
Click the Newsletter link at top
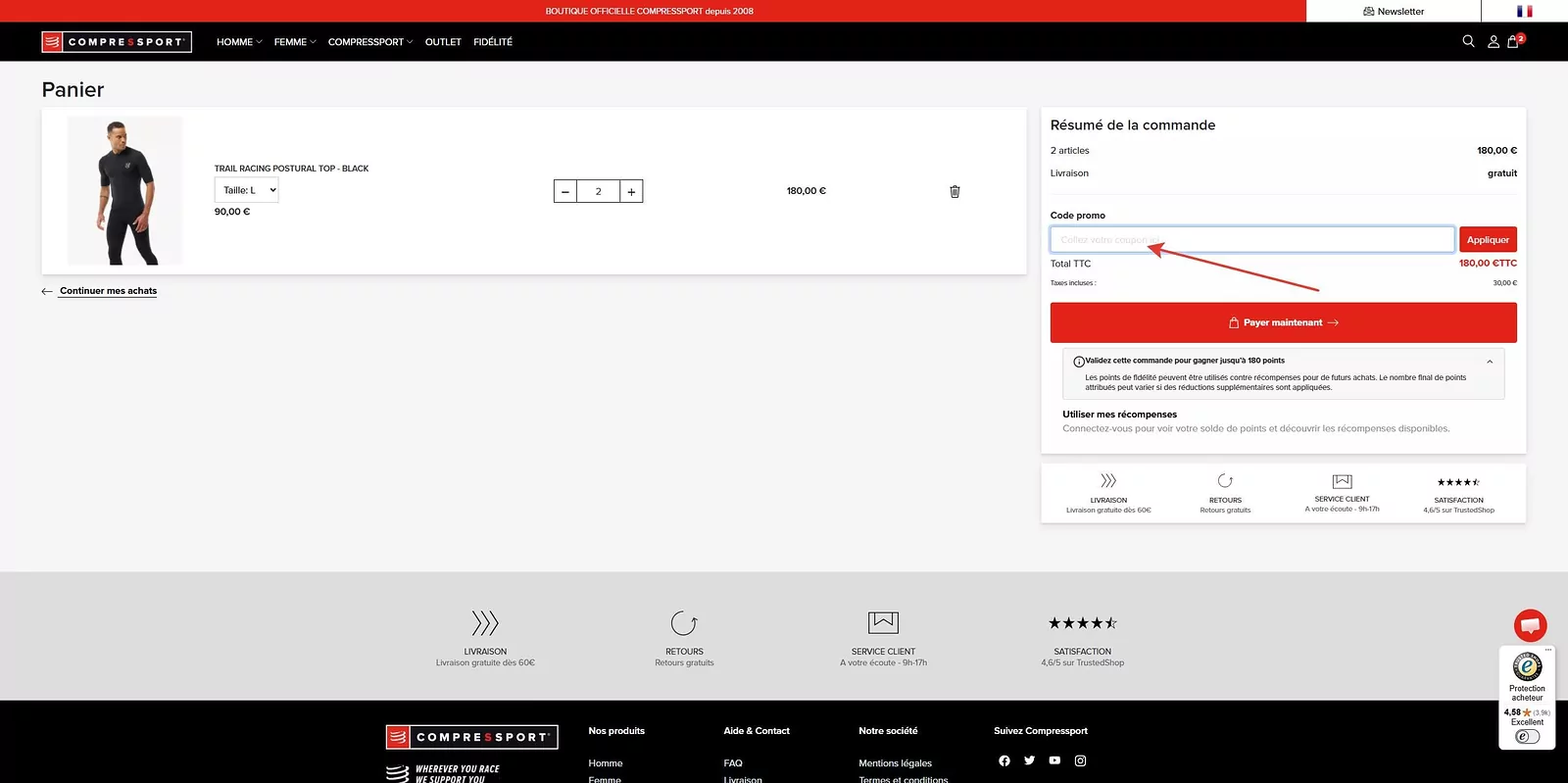[x=1394, y=11]
